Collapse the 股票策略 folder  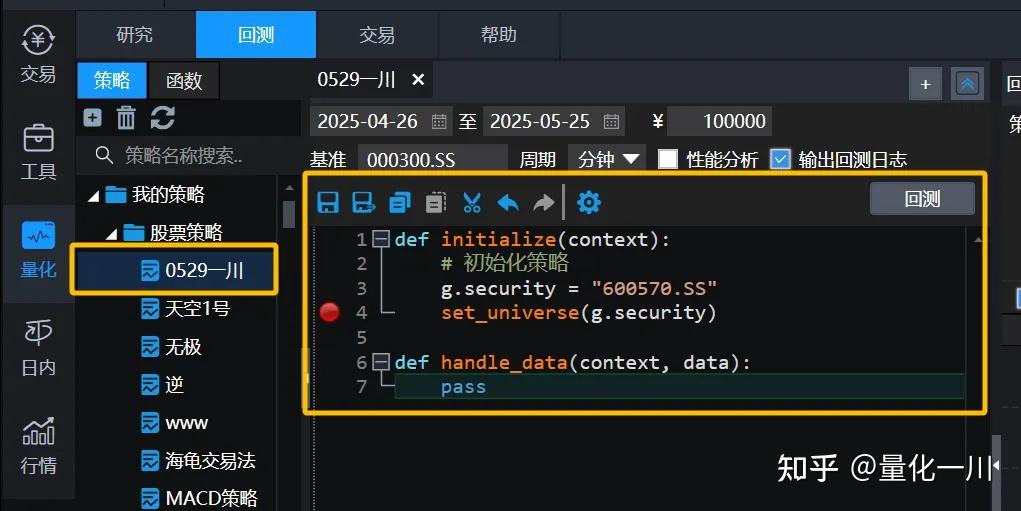(x=112, y=233)
